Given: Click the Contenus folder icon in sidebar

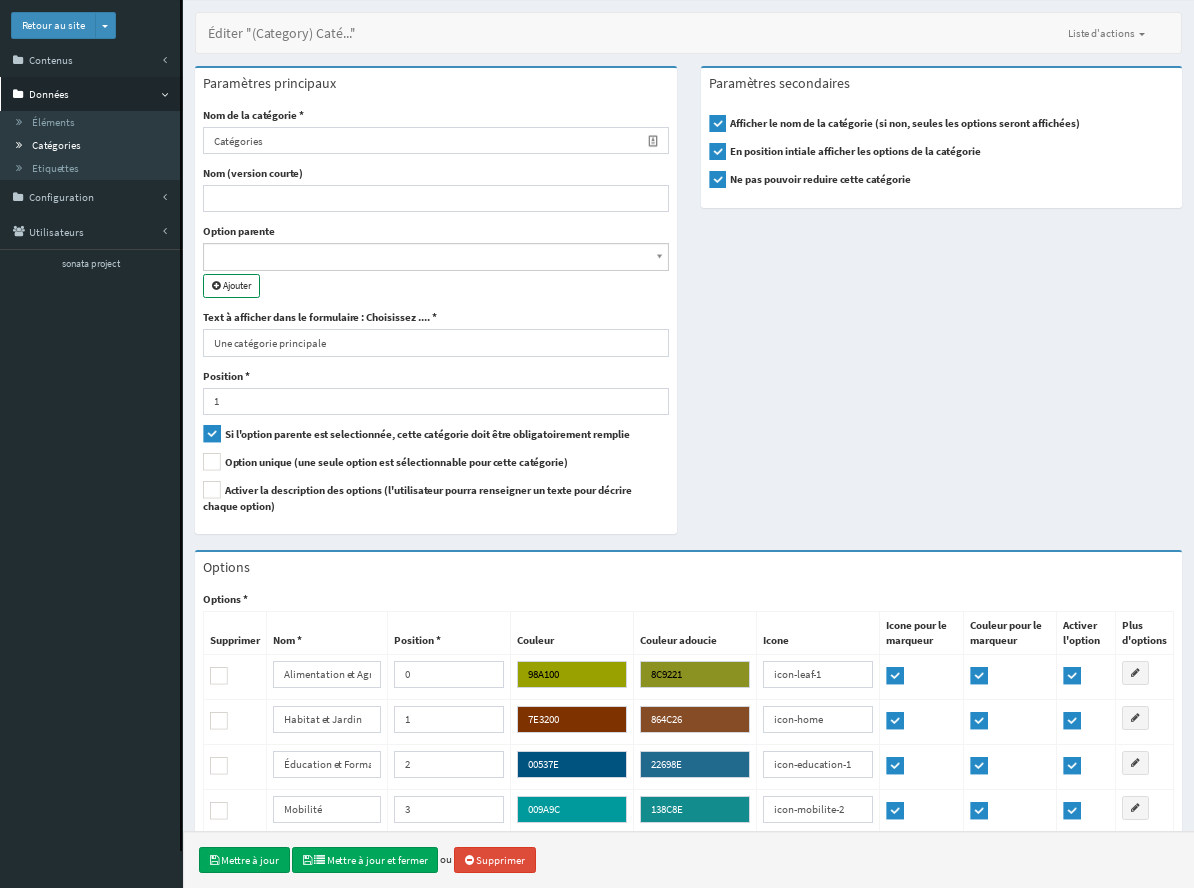Looking at the screenshot, I should pyautogui.click(x=18, y=60).
